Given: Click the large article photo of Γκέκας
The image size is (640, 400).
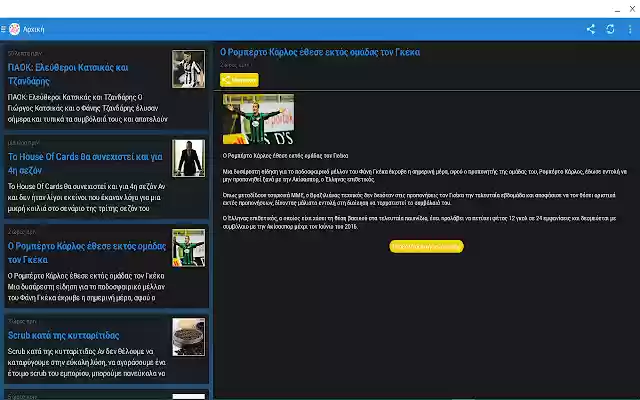Looking at the screenshot, I should (258, 119).
